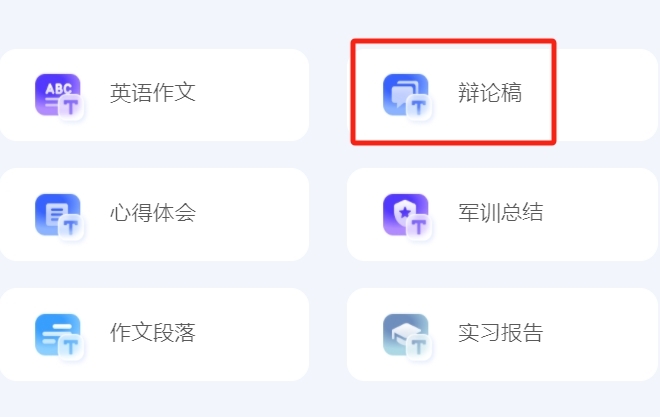Choose the 辩论稿 text label

click(x=490, y=93)
